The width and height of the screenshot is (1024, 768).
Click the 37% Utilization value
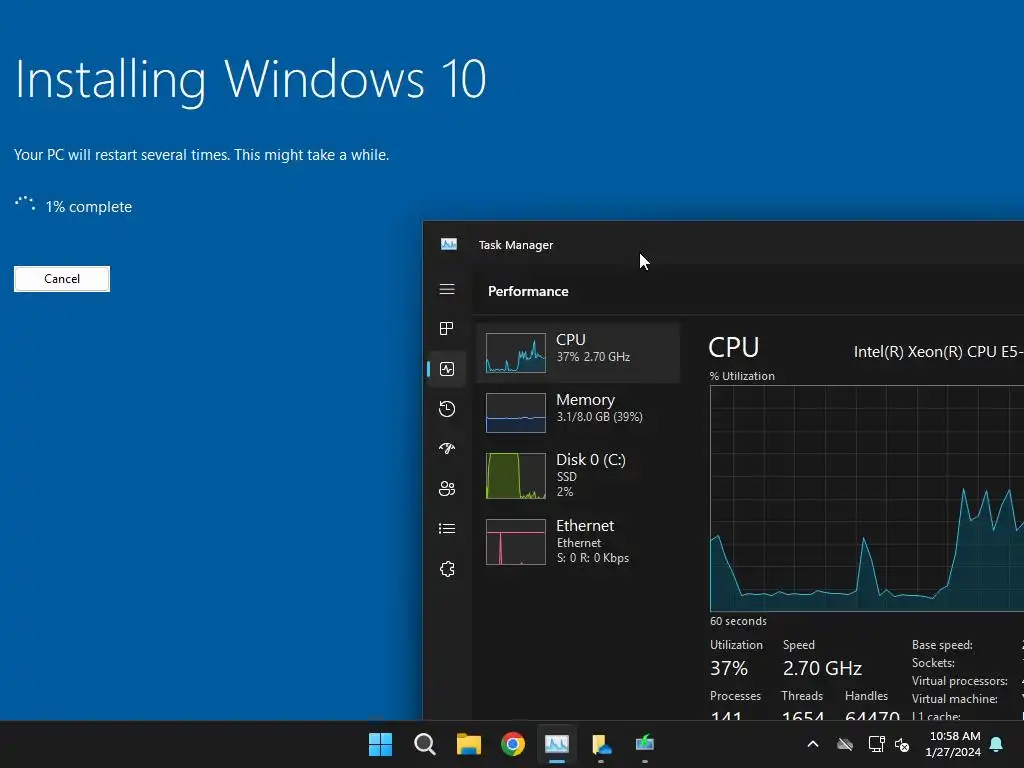[x=729, y=668]
